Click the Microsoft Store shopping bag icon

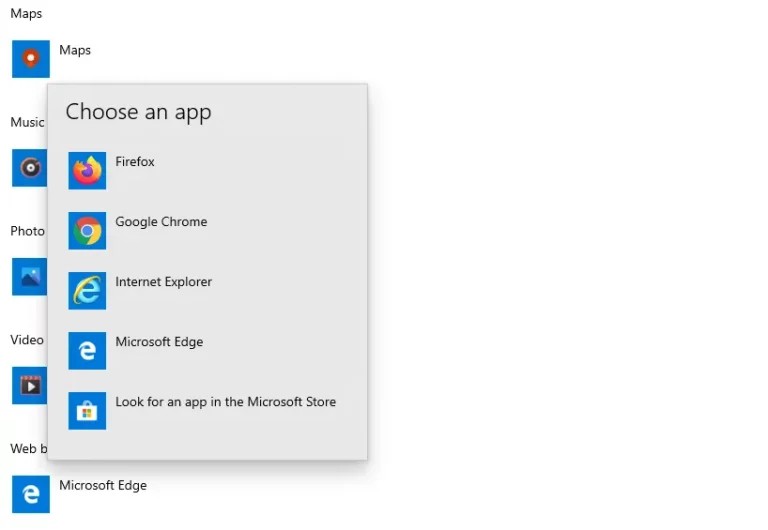click(x=87, y=411)
